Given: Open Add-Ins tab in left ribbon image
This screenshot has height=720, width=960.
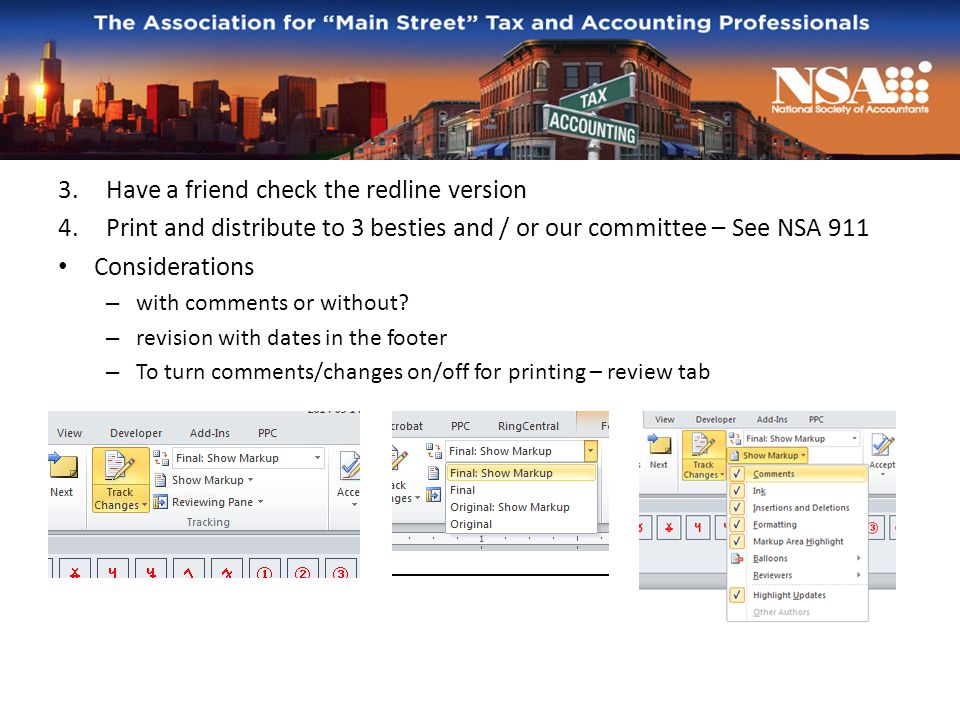Looking at the screenshot, I should (210, 433).
